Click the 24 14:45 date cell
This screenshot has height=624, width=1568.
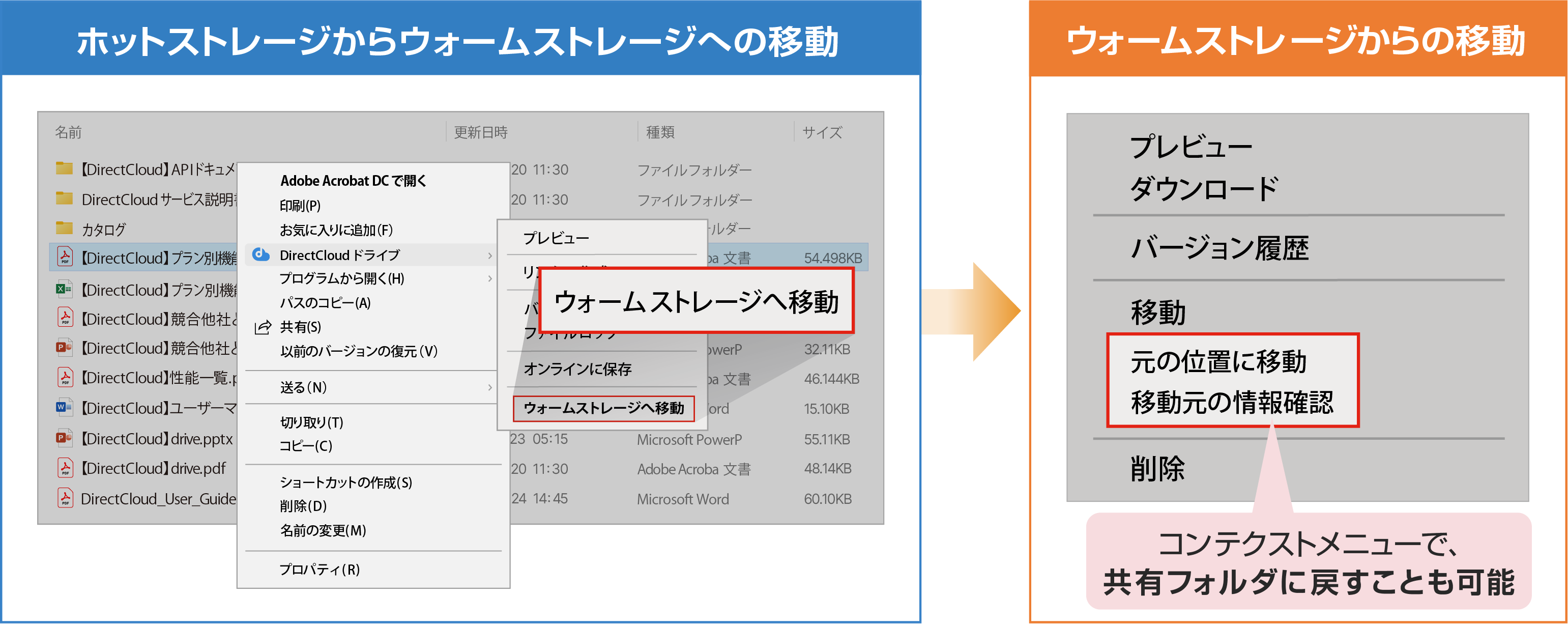[539, 499]
